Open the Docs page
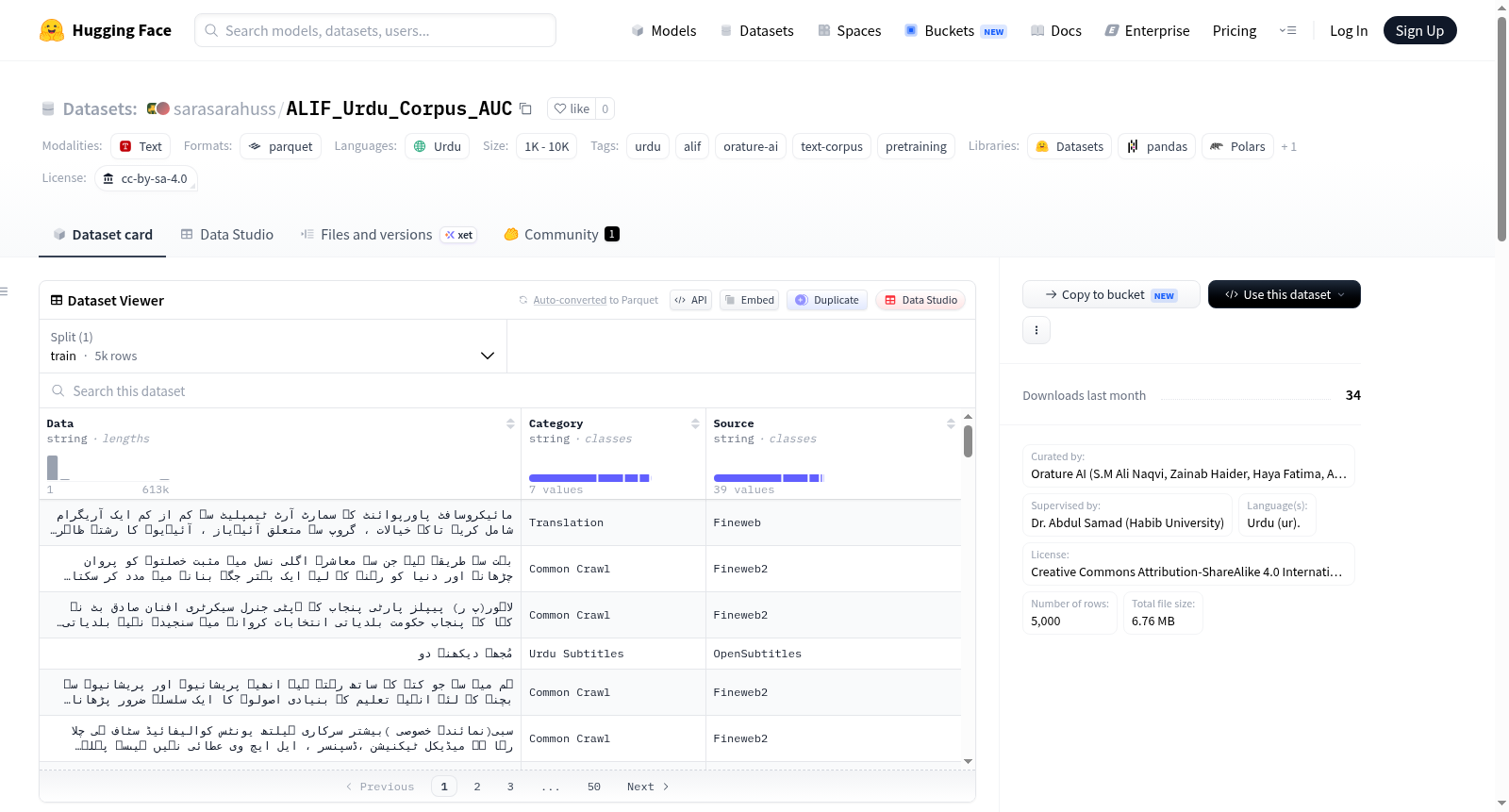Screen dimensions: 1509x812 pyautogui.click(x=1056, y=30)
